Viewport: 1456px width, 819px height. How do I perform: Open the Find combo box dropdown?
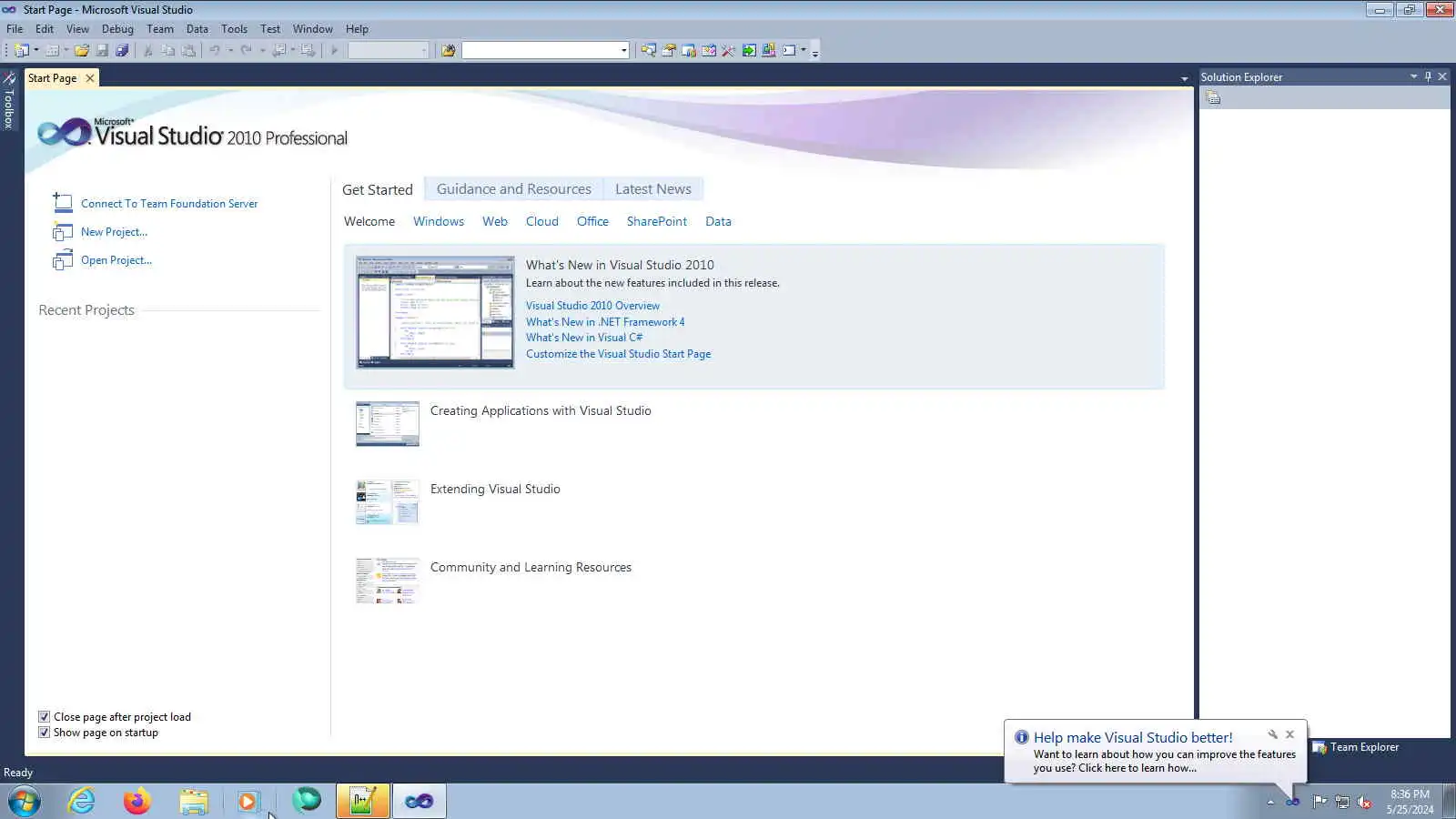(x=623, y=50)
